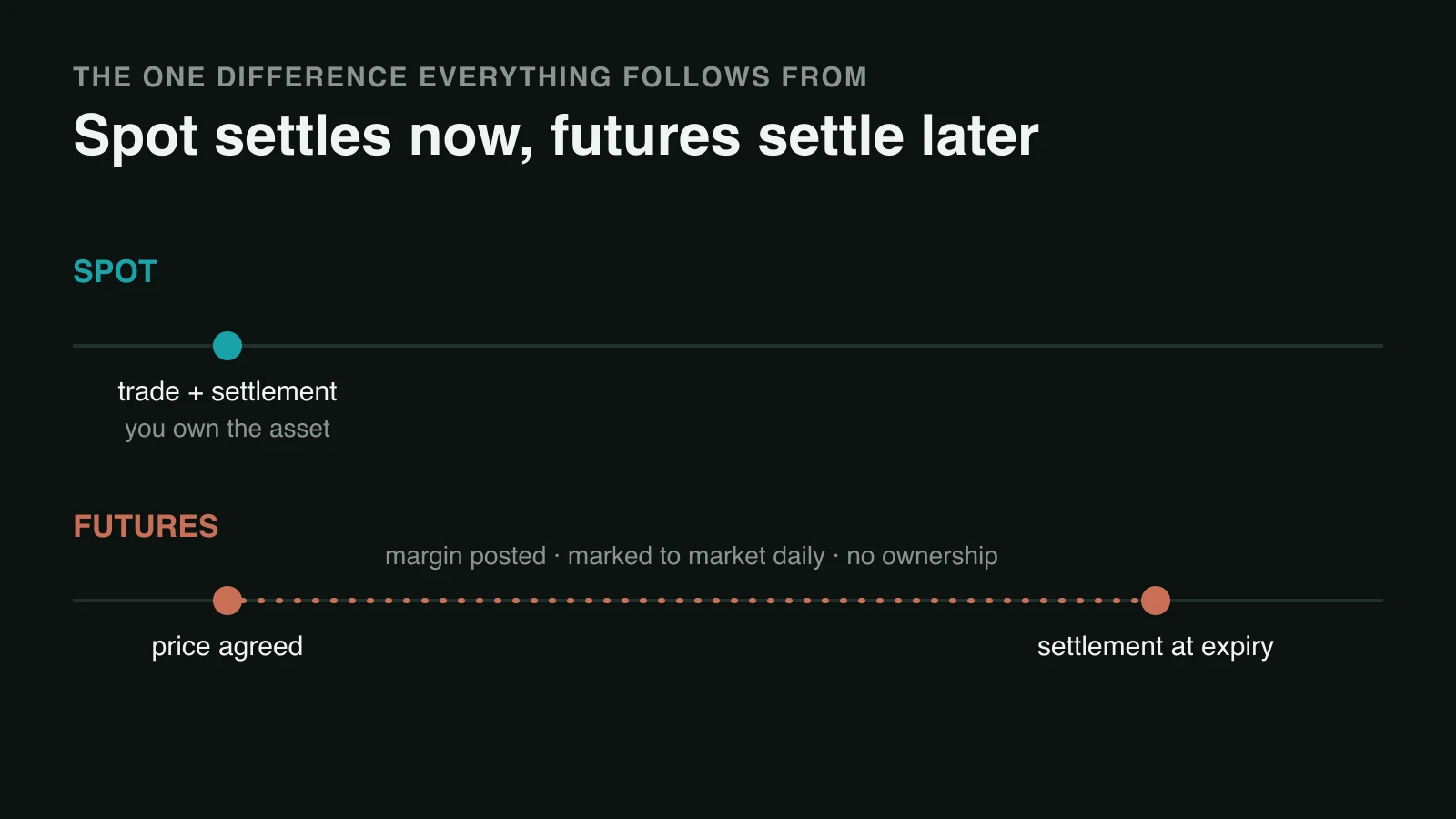Click the slide title 'Spot settles now, futures settle later'
Screen dimensions: 1456x819
(556, 136)
